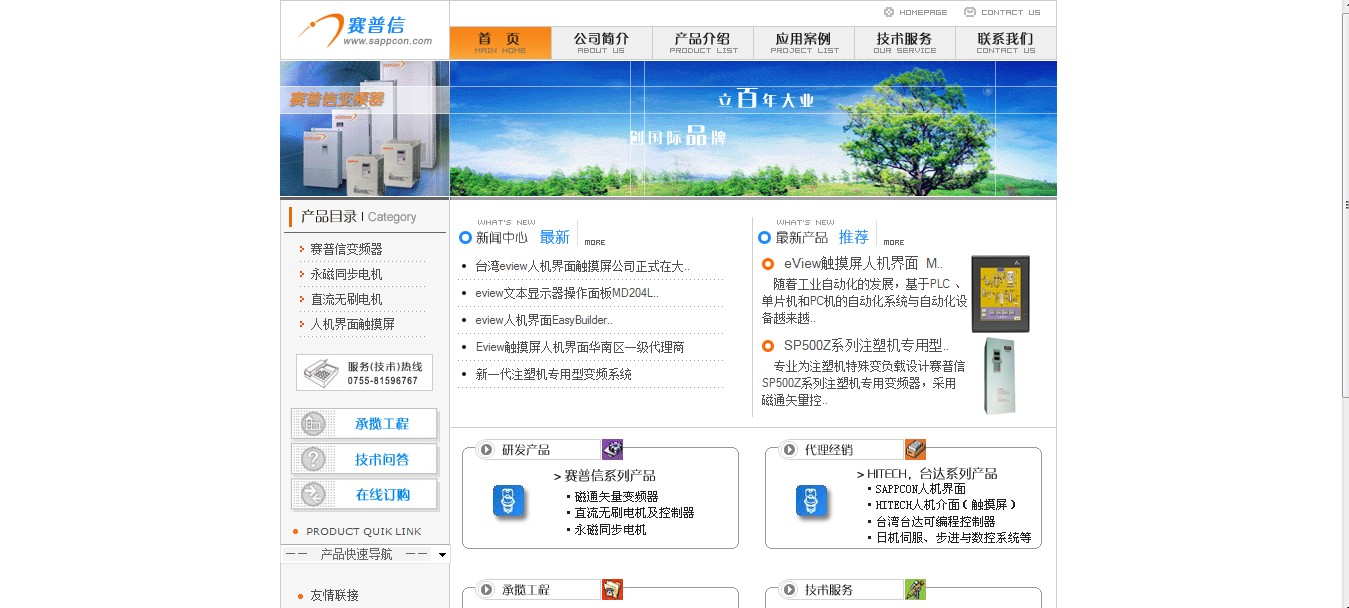Click the blue circle icon beside 最新产品
Screen dimensions: 1349x608
(x=765, y=238)
